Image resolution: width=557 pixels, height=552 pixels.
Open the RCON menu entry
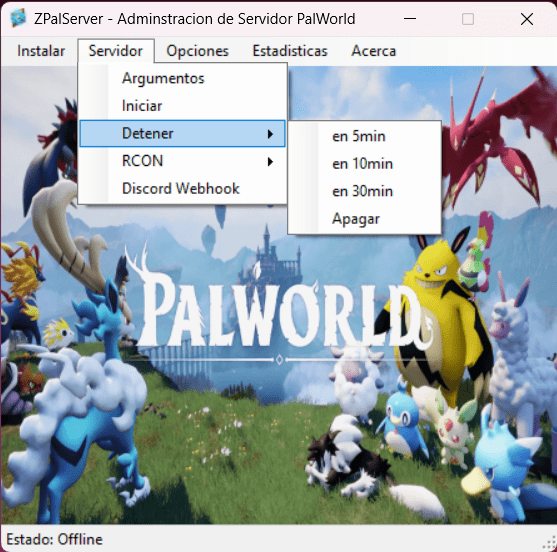pyautogui.click(x=182, y=161)
